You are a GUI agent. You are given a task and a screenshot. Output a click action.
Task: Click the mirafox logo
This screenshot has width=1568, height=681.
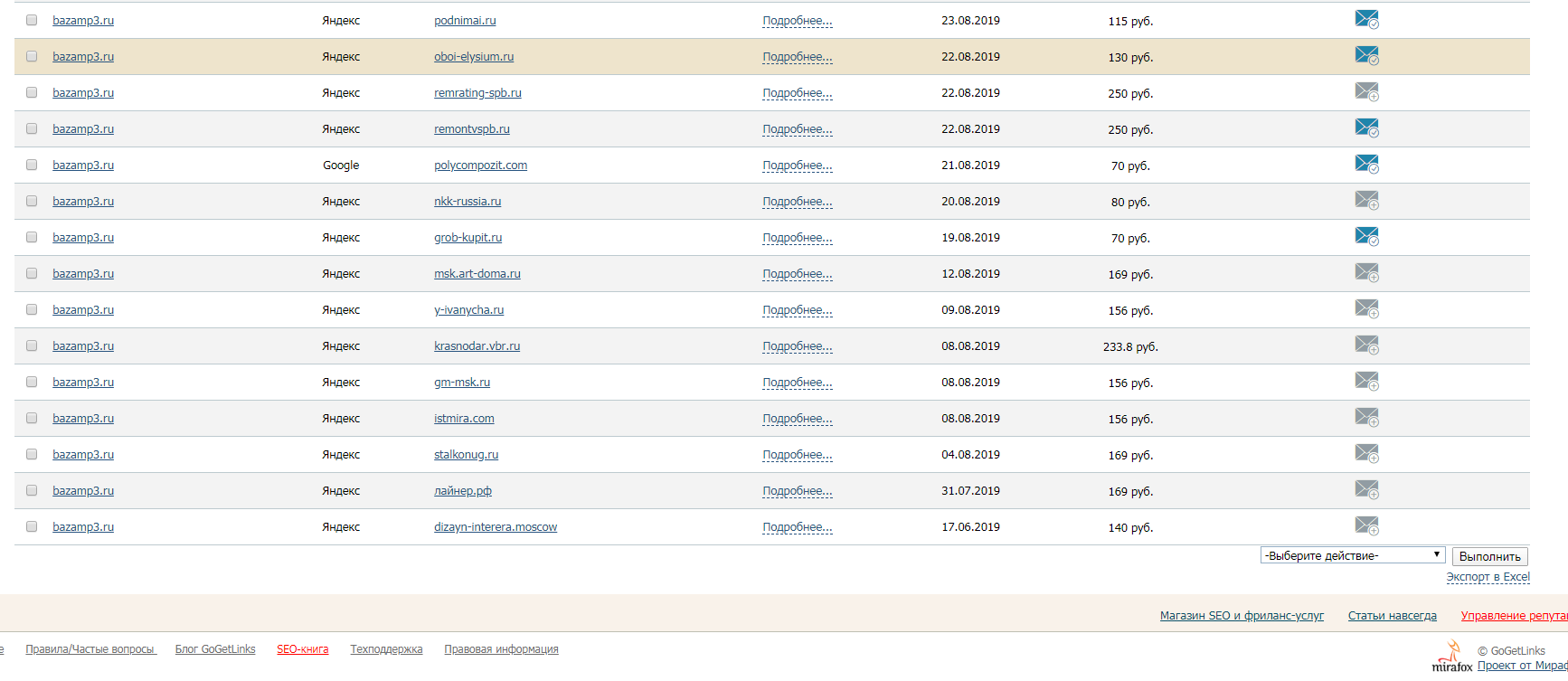1451,657
